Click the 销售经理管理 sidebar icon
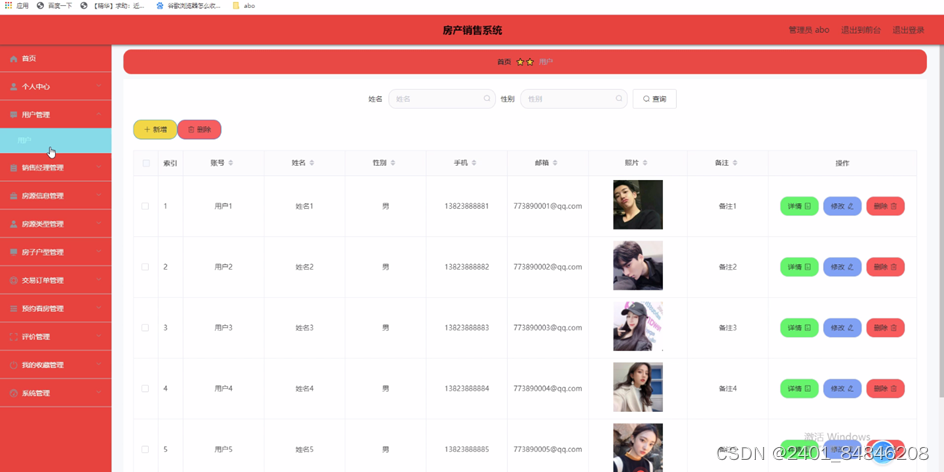Screen dimensions: 944x472 pyautogui.click(x=14, y=168)
